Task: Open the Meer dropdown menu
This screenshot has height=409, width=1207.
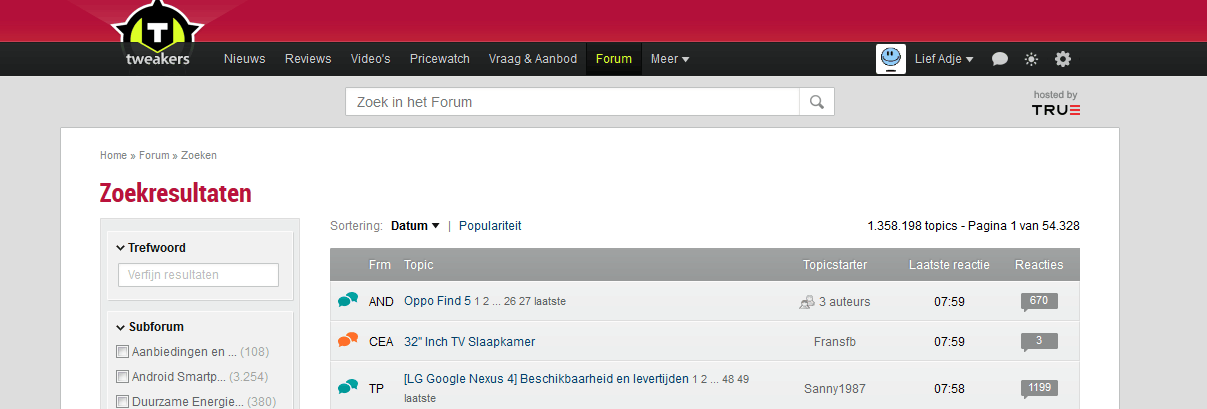Action: (669, 59)
